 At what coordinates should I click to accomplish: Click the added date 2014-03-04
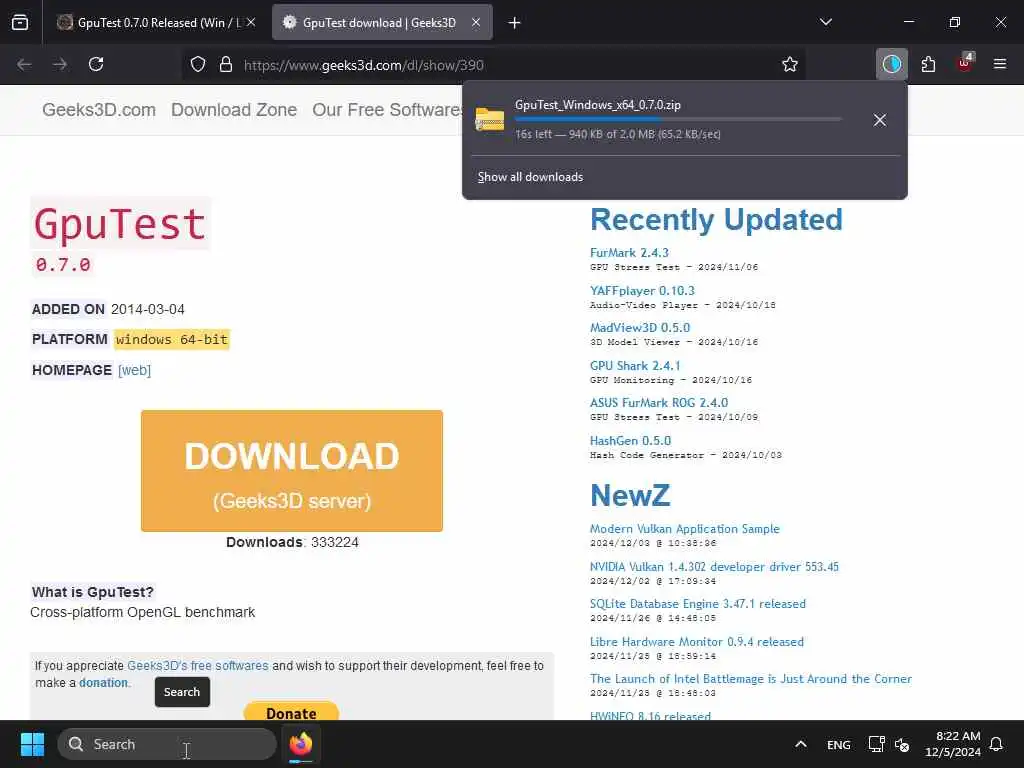(x=148, y=310)
